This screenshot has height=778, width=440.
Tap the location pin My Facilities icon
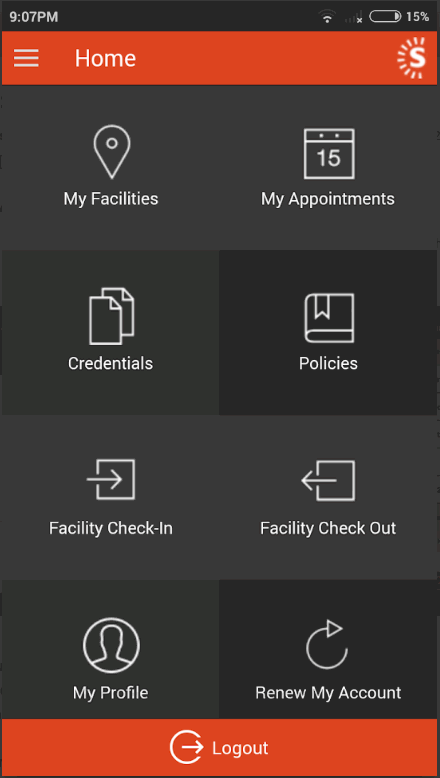[112, 152]
